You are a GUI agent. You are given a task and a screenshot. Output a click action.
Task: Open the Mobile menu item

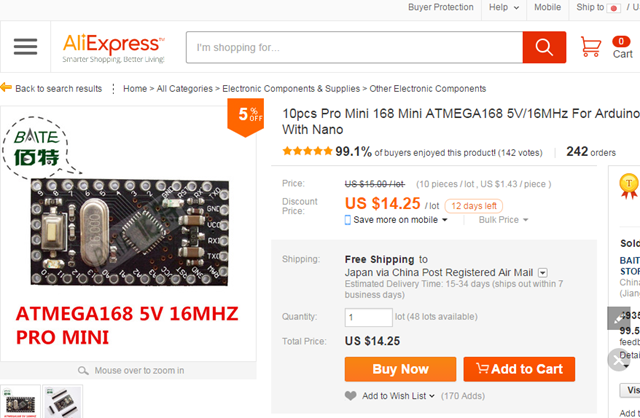(x=547, y=7)
